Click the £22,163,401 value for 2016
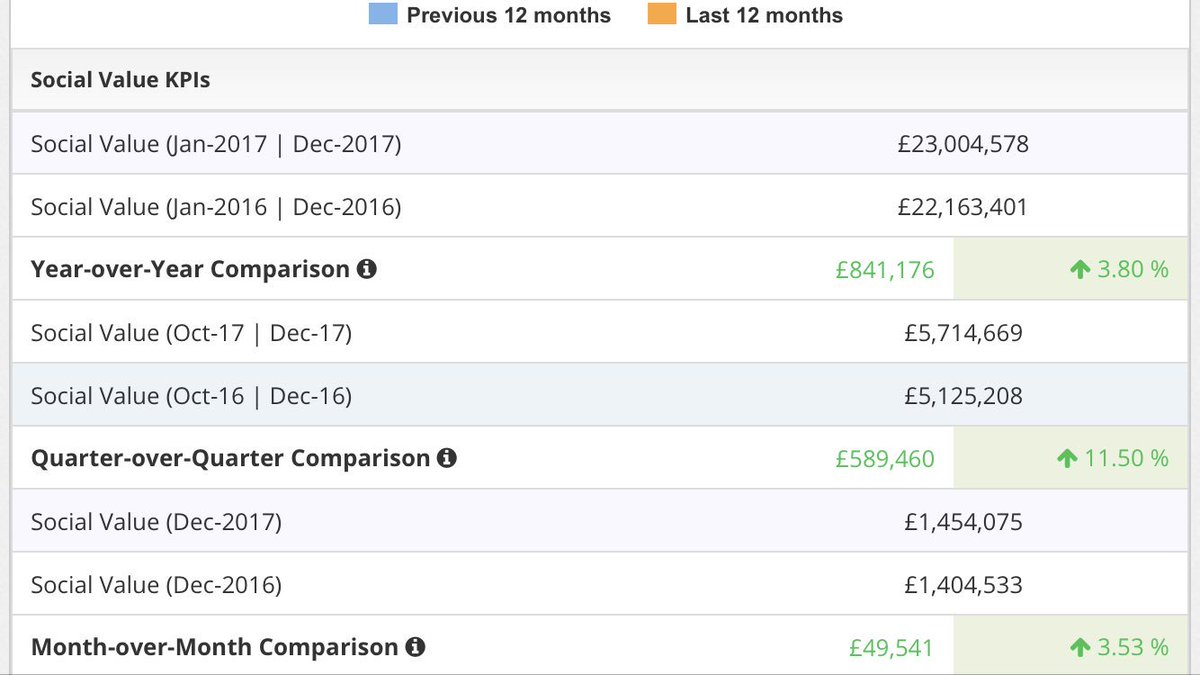Image resolution: width=1200 pixels, height=675 pixels. click(x=963, y=207)
